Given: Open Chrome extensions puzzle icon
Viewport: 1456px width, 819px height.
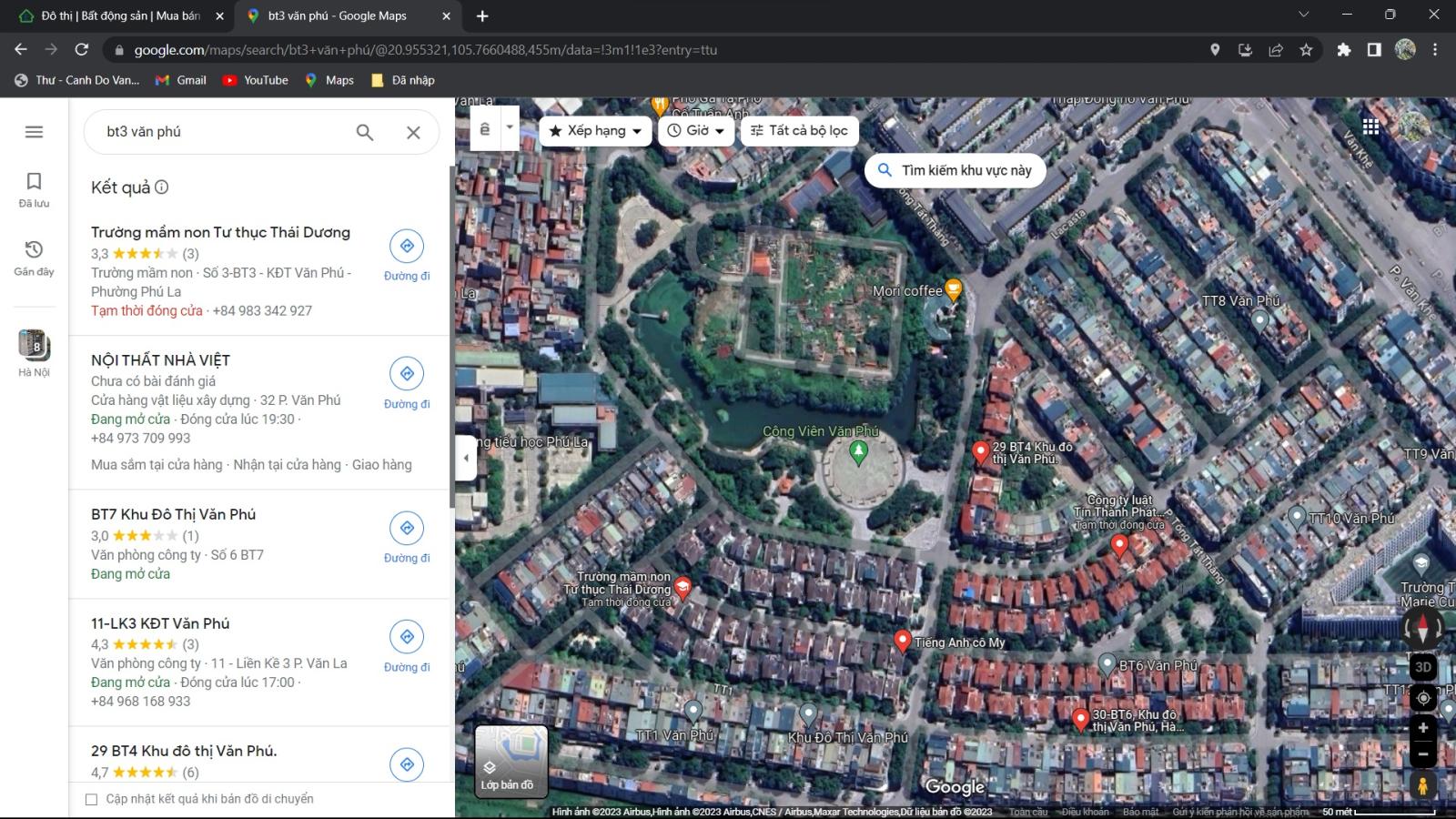Looking at the screenshot, I should [x=1343, y=50].
